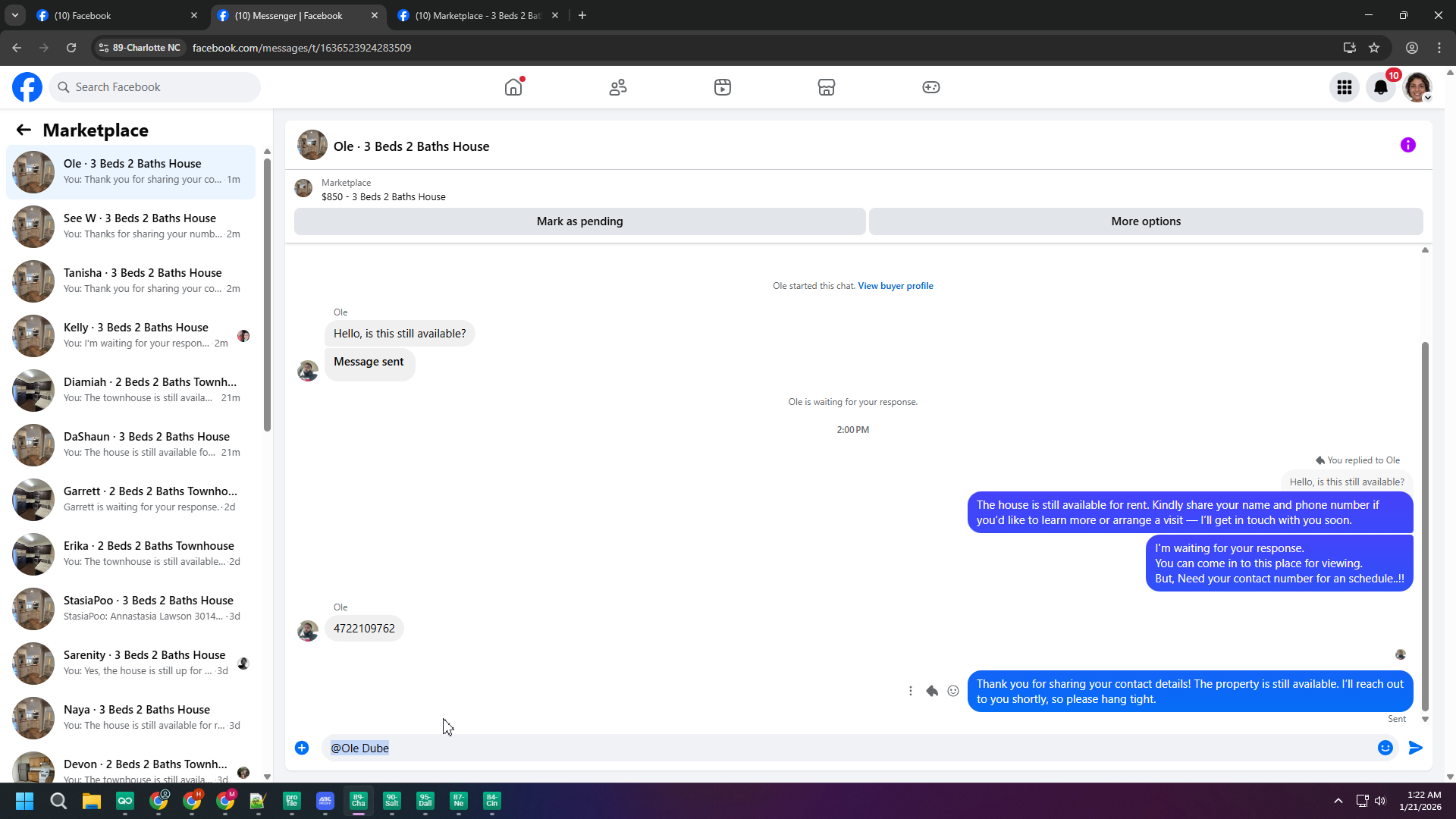Open the StasiaPoo conversation
The height and width of the screenshot is (819, 1456).
tap(130, 609)
